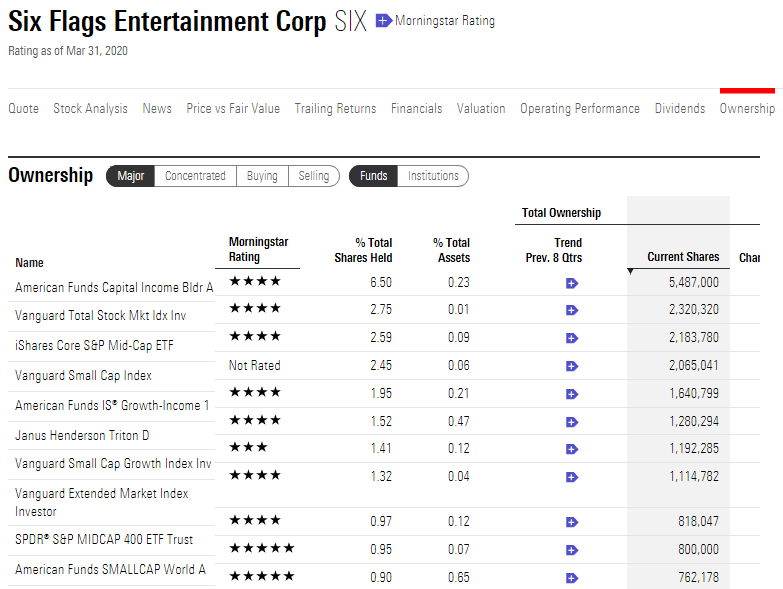Open trend icon for Janus Henderson Triton D
783x589 pixels.
tap(572, 422)
